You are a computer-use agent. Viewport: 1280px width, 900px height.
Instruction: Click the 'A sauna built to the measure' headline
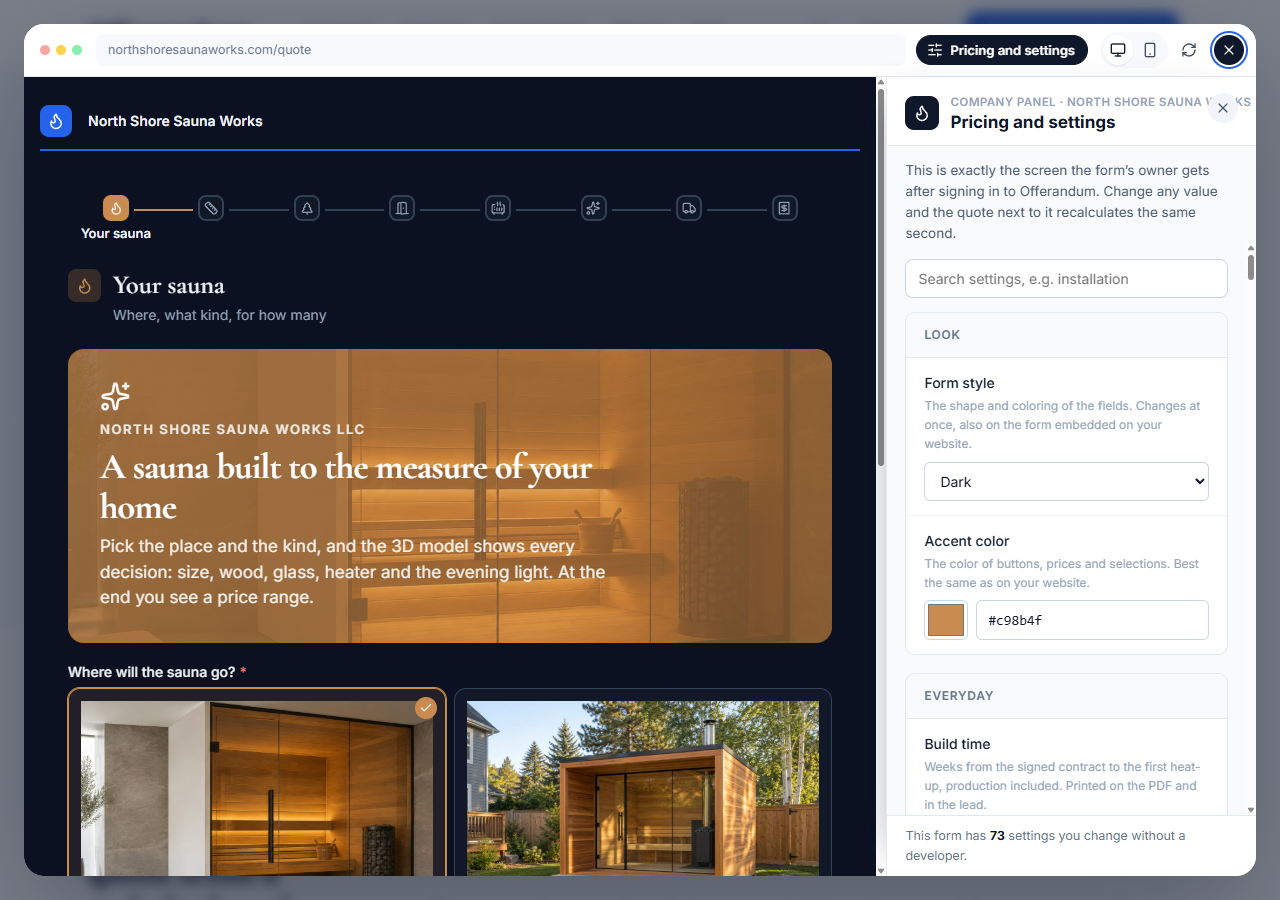346,487
